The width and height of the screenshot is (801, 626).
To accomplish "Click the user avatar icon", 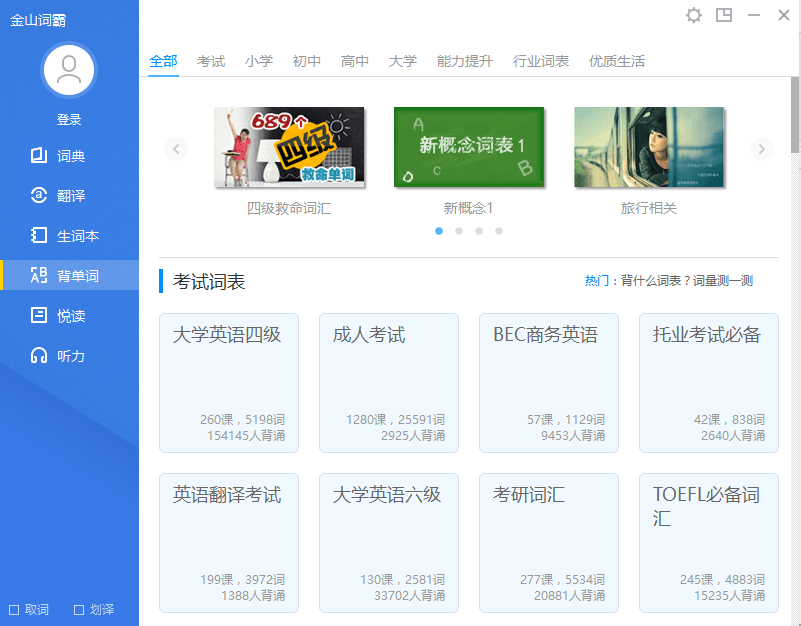I will pos(69,70).
